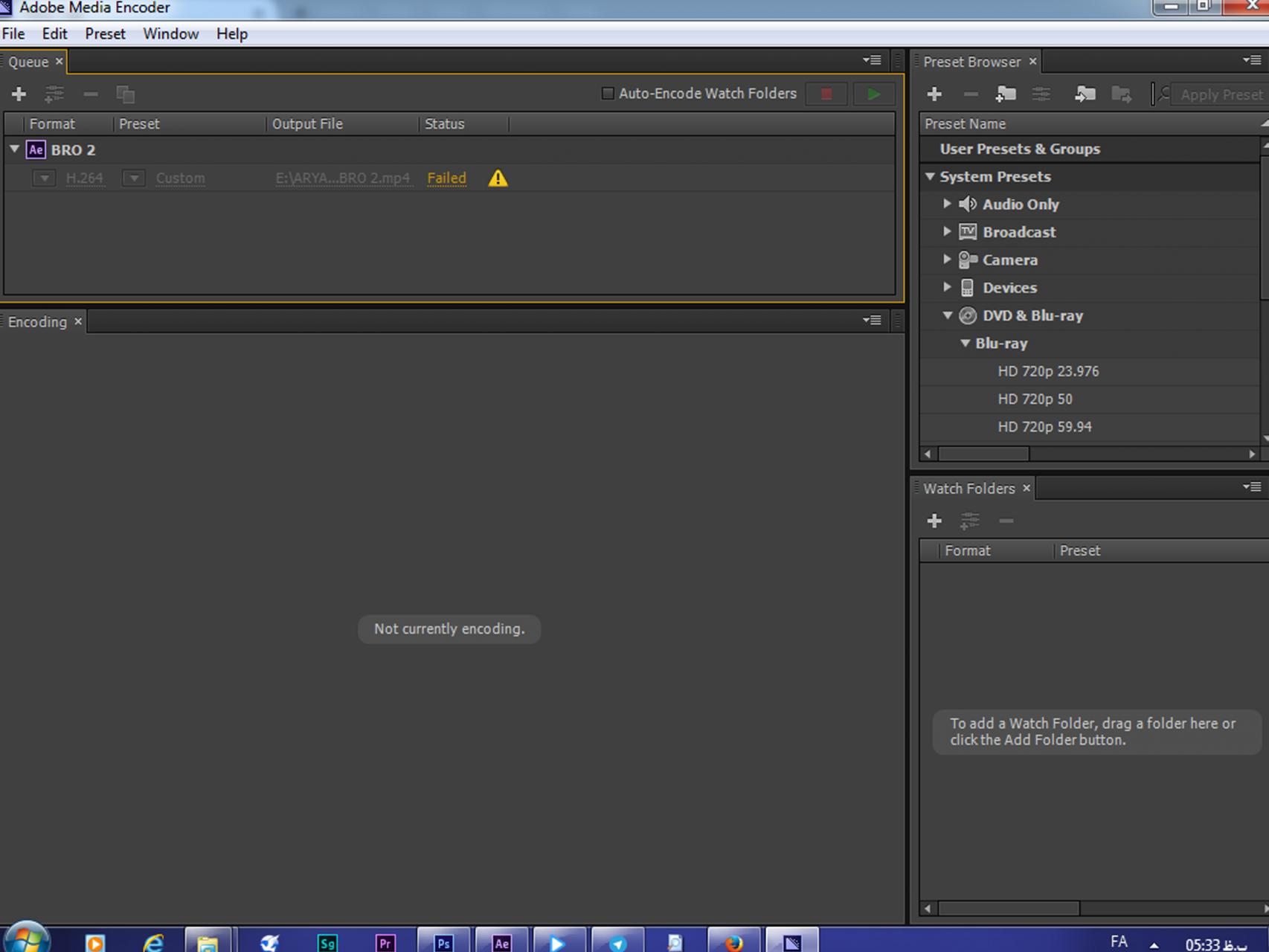Viewport: 1269px width, 952px height.
Task: Duplicate the selected Queue item
Action: click(x=125, y=94)
